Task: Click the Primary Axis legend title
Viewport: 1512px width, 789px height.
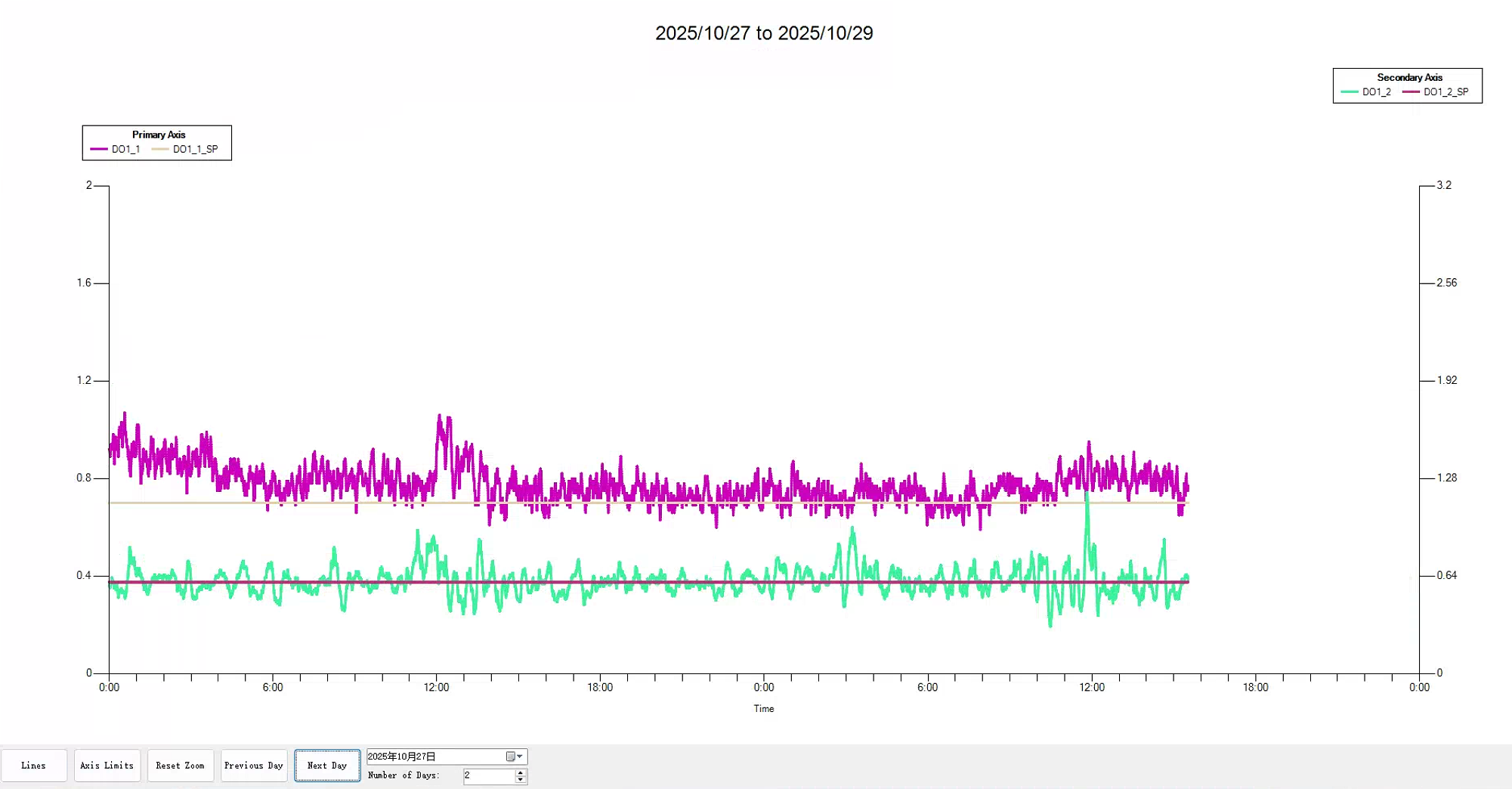Action: click(x=159, y=135)
